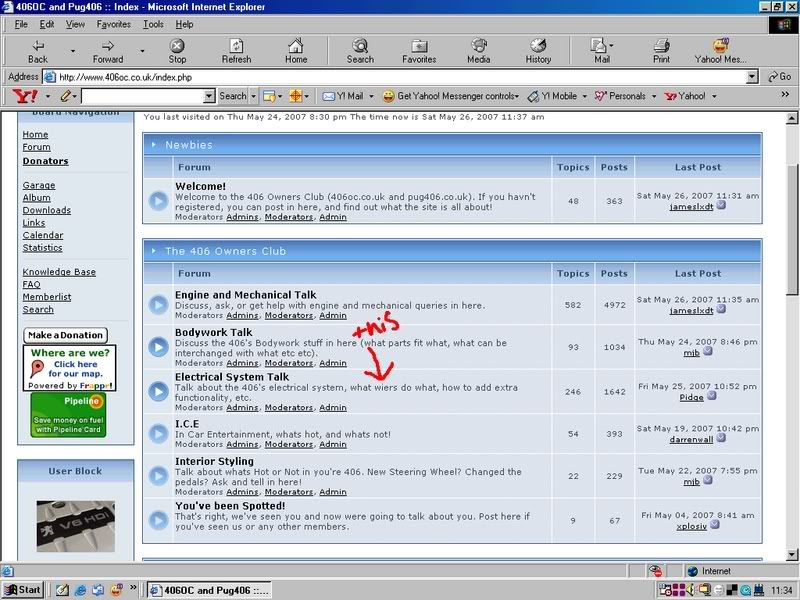The image size is (800, 600).
Task: Open the Media toolbar button
Action: pyautogui.click(x=479, y=51)
